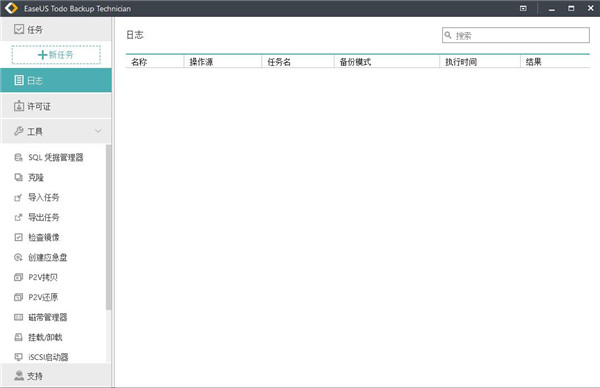Screen dimensions: 600x388
Task: Click the 检查镜像 check icon
Action: point(18,237)
